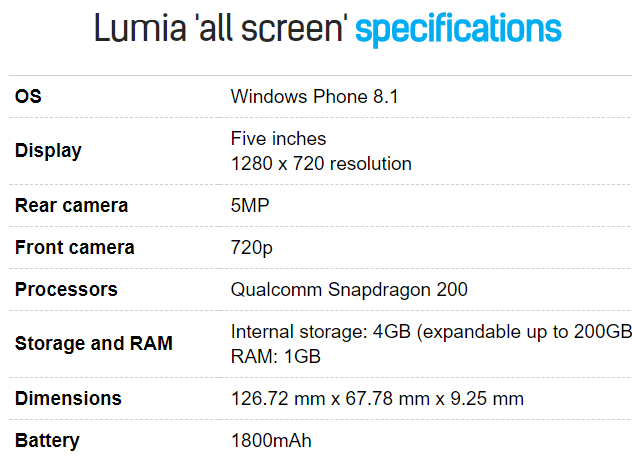Click 'Qualcomm Snapdragon 200' text
The width and height of the screenshot is (632, 464).
tap(349, 290)
